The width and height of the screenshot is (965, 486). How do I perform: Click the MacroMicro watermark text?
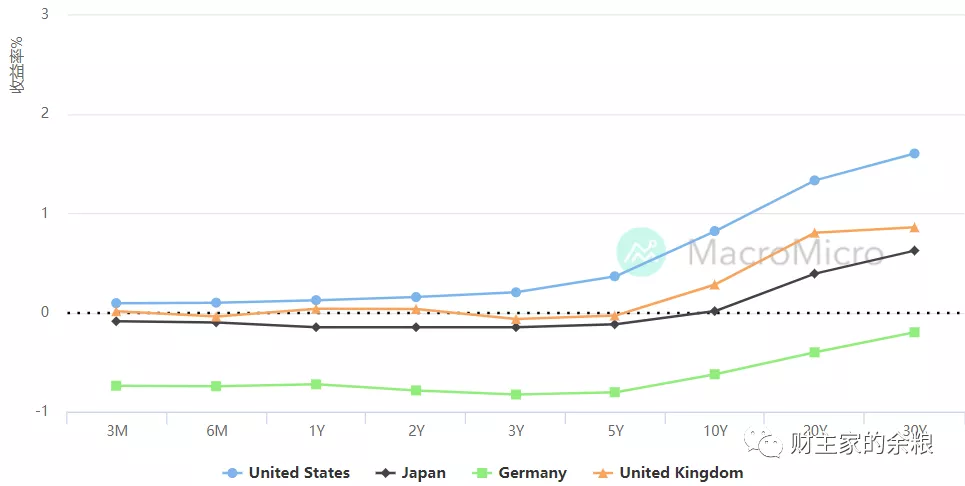(785, 251)
